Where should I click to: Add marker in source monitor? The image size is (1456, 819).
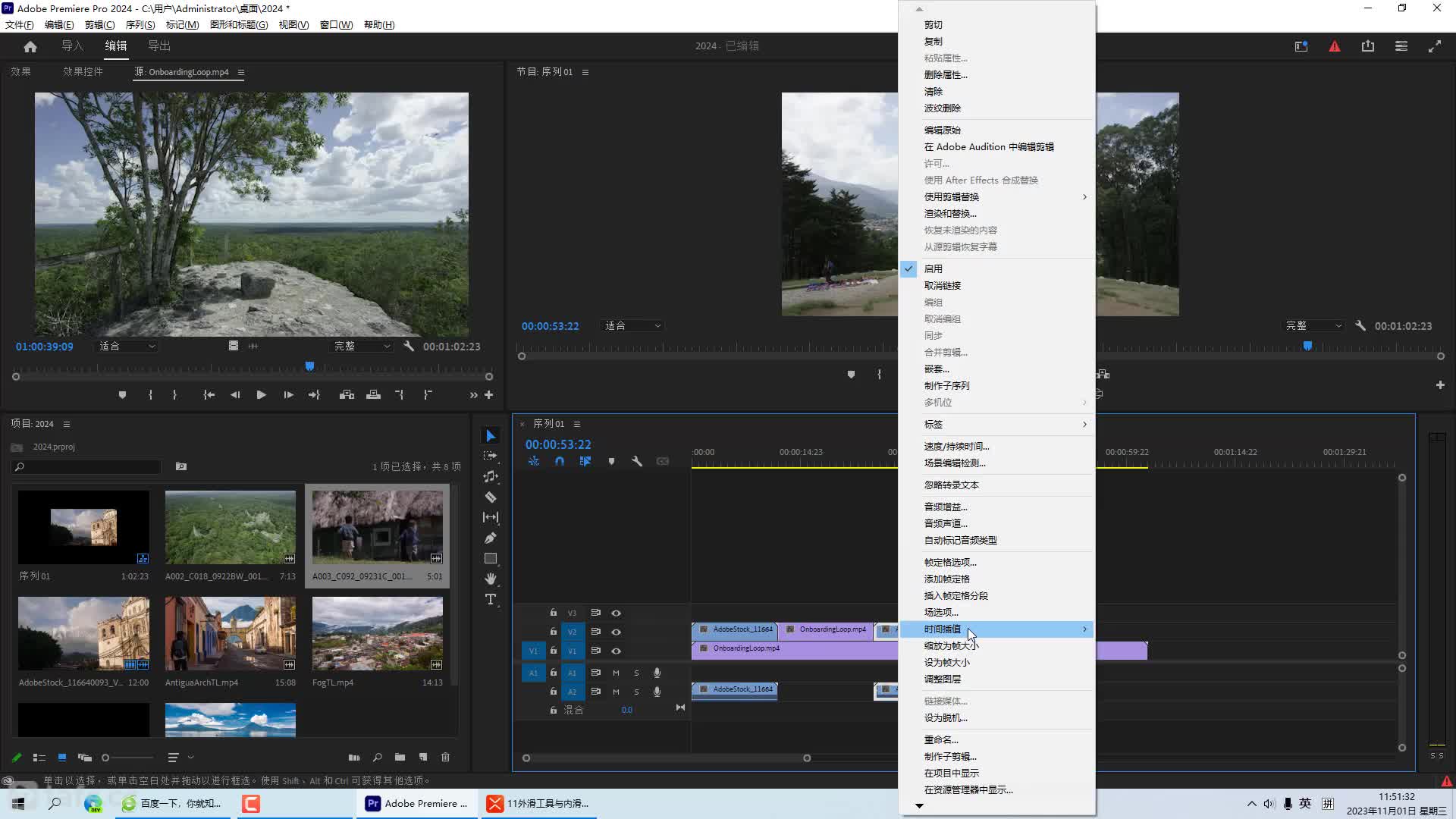122,394
